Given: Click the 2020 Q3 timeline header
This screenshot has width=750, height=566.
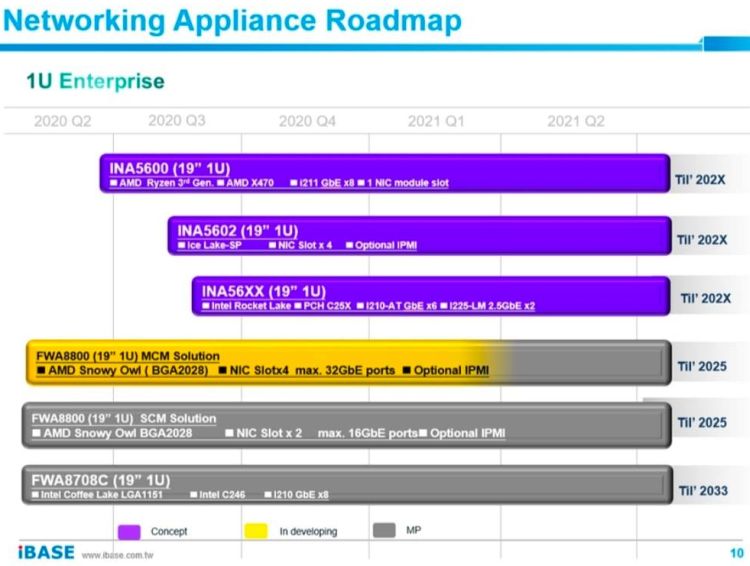Looking at the screenshot, I should [x=177, y=120].
